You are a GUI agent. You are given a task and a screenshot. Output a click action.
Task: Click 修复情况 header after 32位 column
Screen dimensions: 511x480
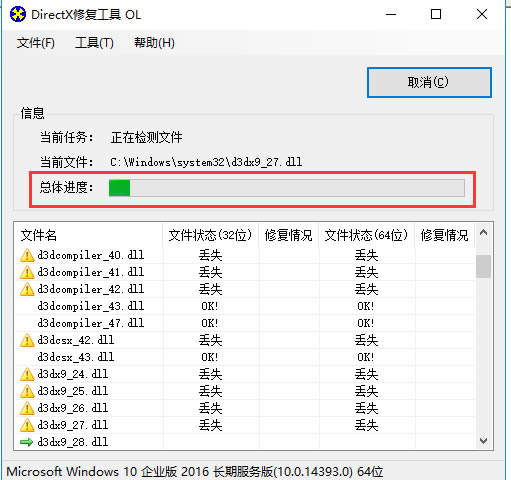click(289, 235)
